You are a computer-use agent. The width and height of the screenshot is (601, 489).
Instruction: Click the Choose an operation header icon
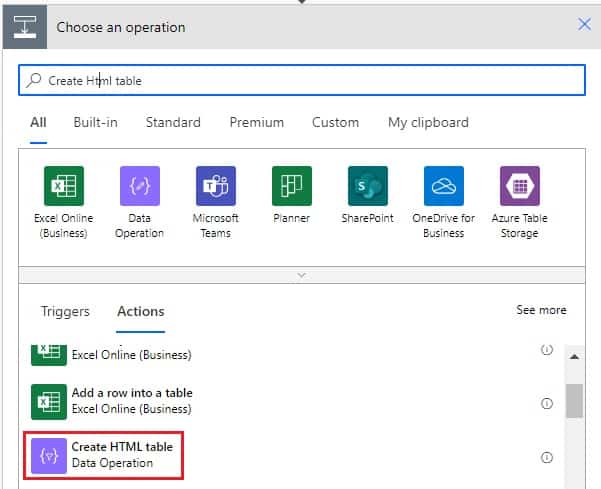coord(25,27)
